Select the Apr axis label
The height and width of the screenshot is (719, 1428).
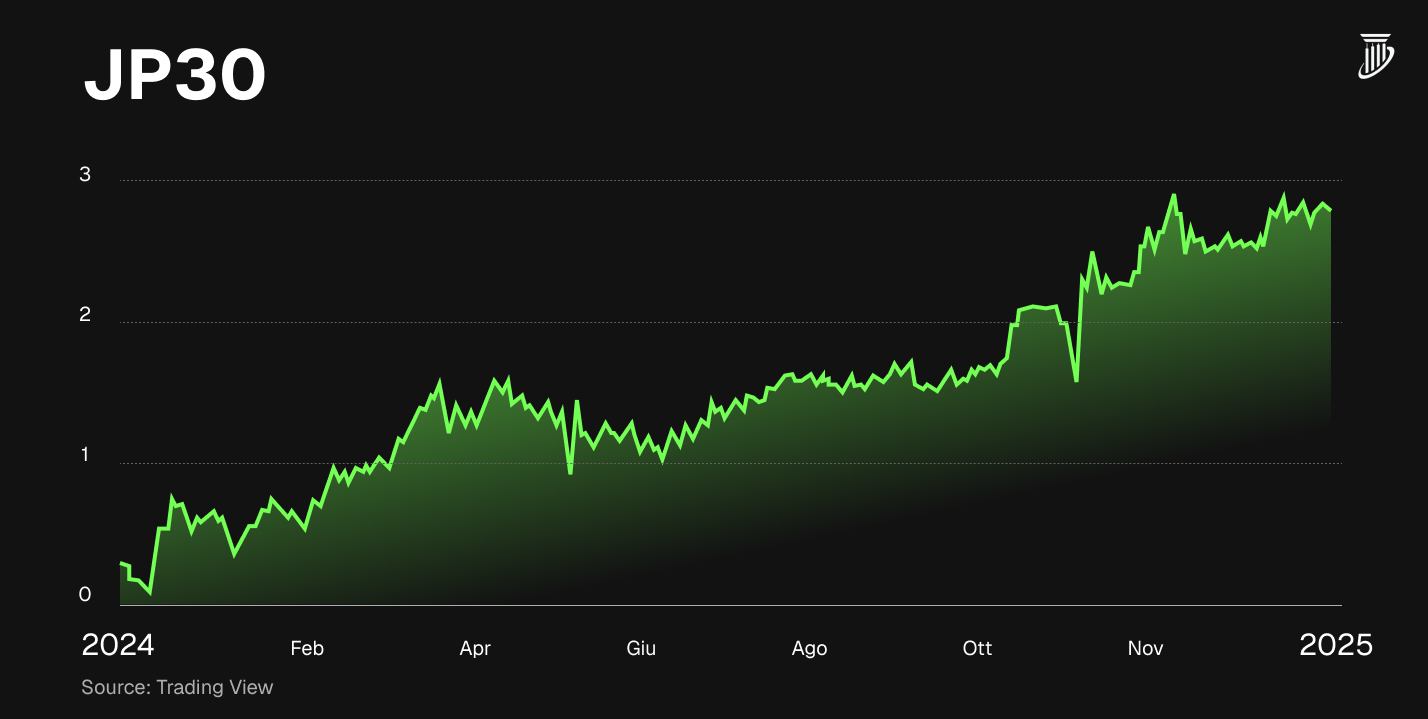[475, 648]
